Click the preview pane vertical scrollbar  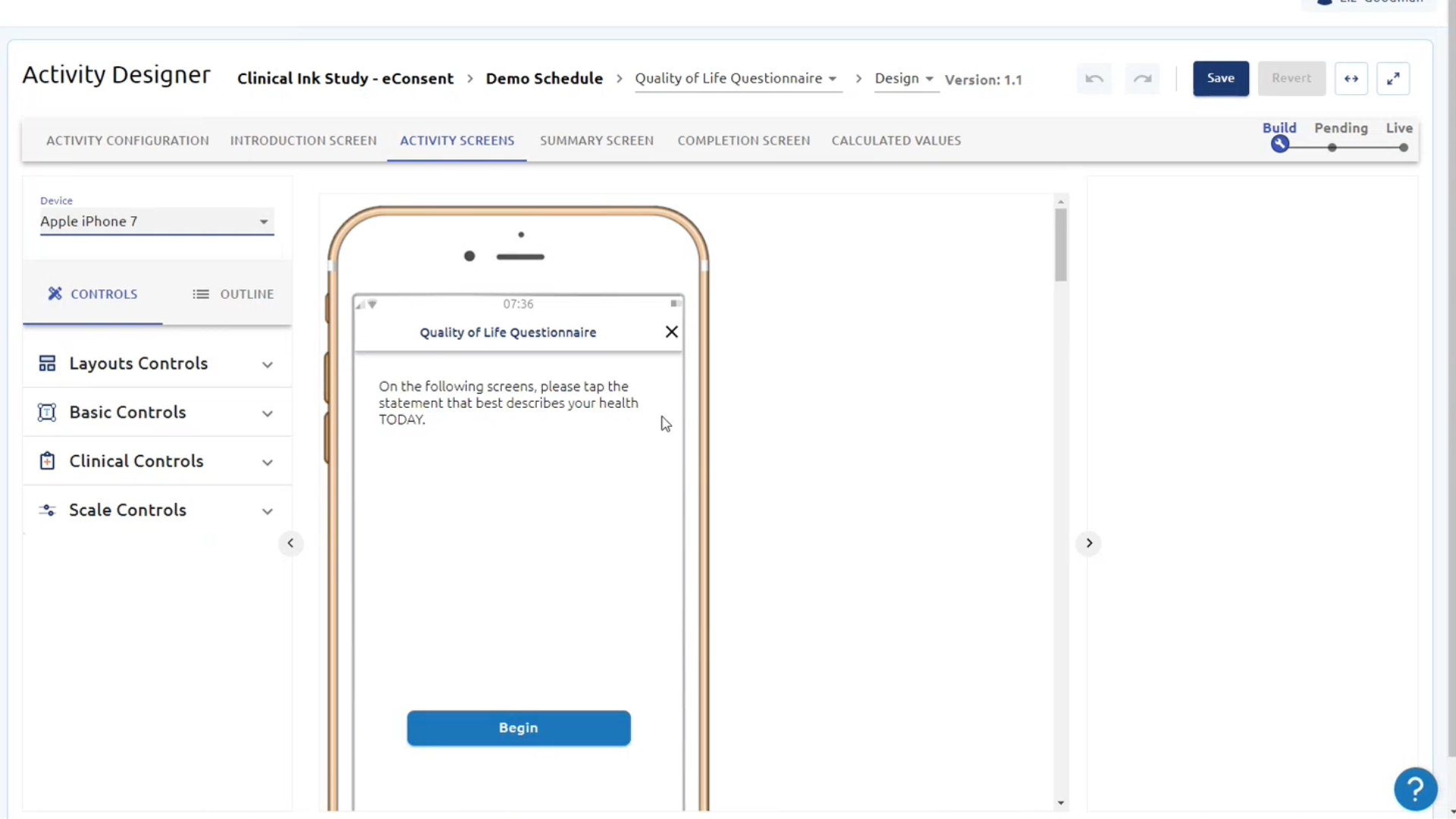[x=1061, y=244]
